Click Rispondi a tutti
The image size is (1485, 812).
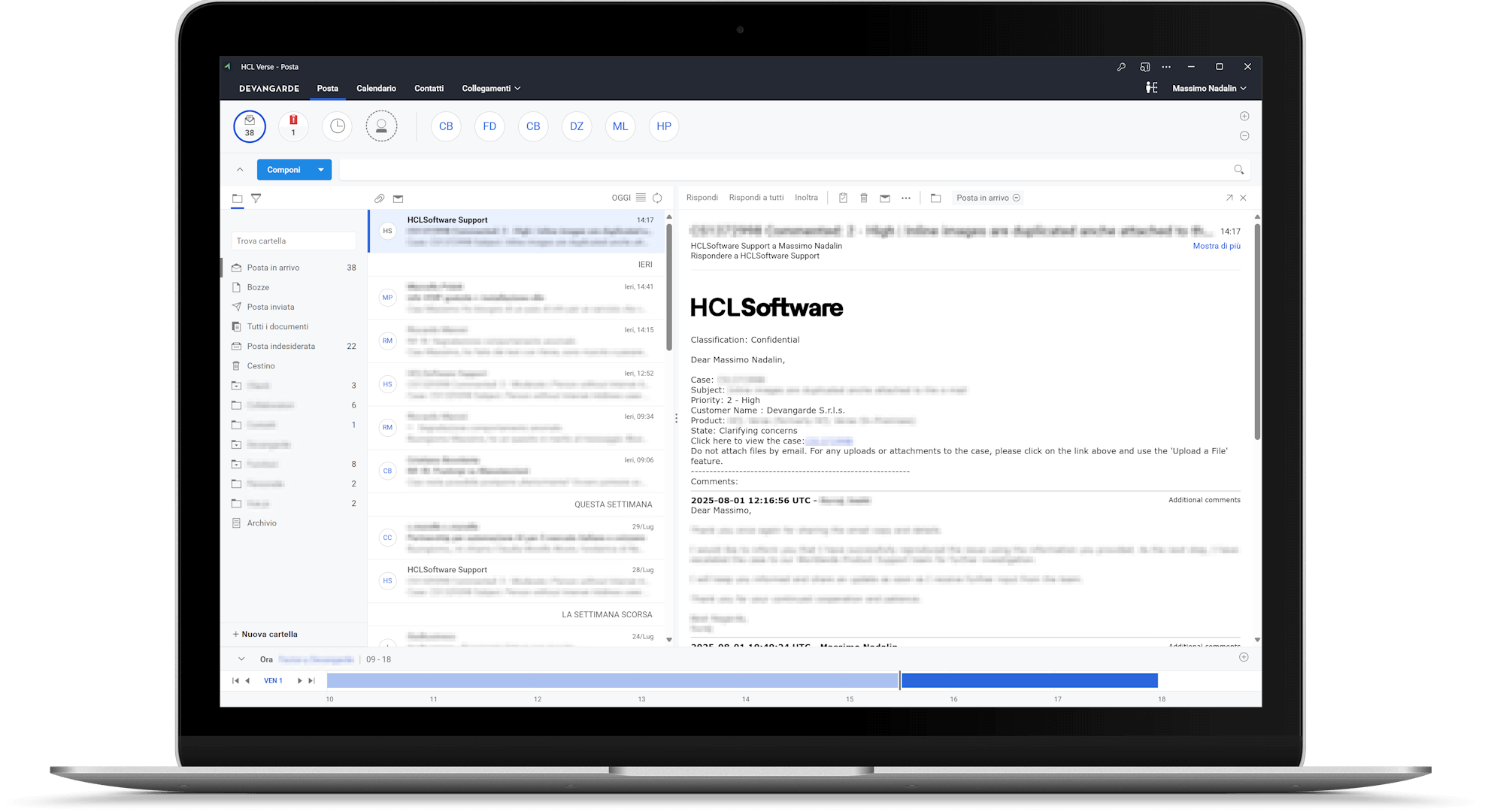click(756, 198)
